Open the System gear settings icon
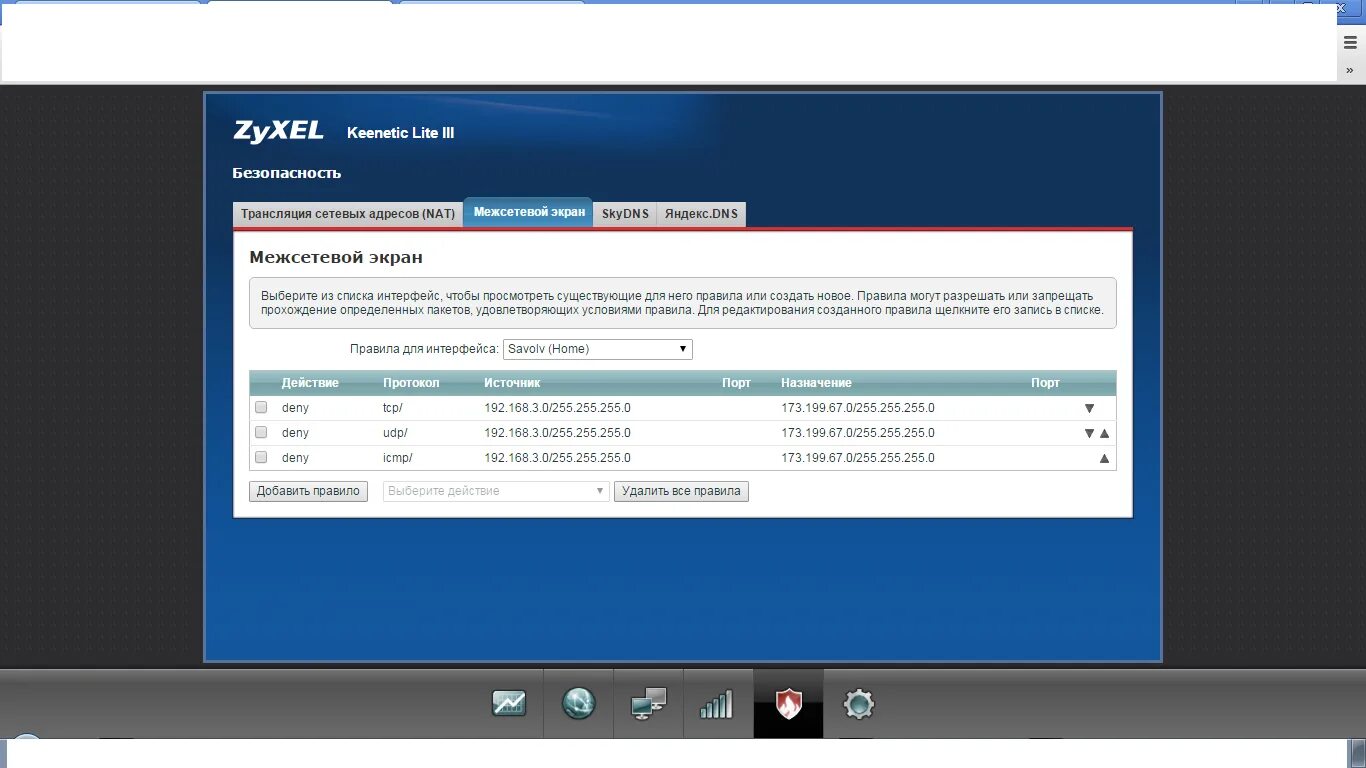The image size is (1366, 768). (858, 704)
